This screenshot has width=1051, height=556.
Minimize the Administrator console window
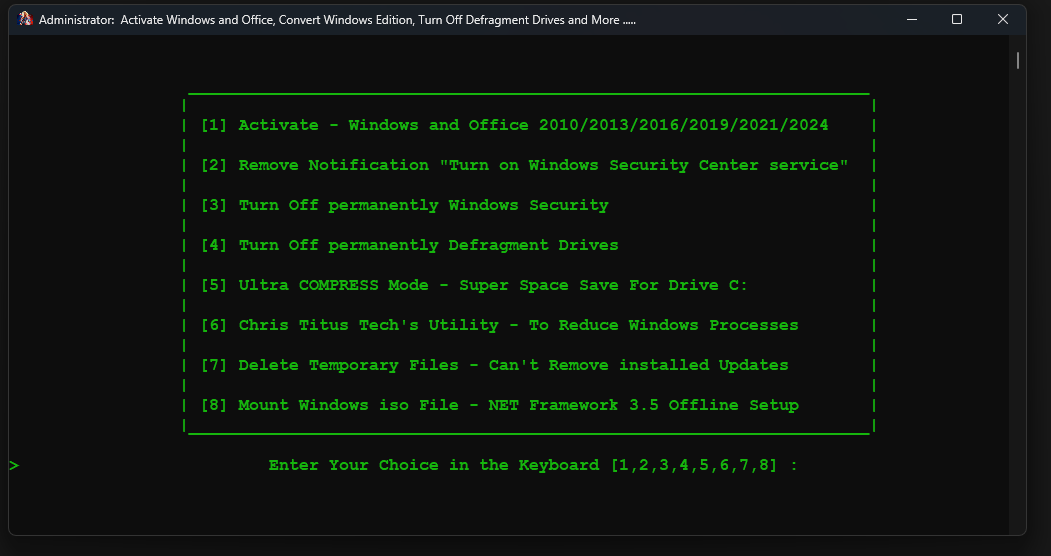(912, 19)
